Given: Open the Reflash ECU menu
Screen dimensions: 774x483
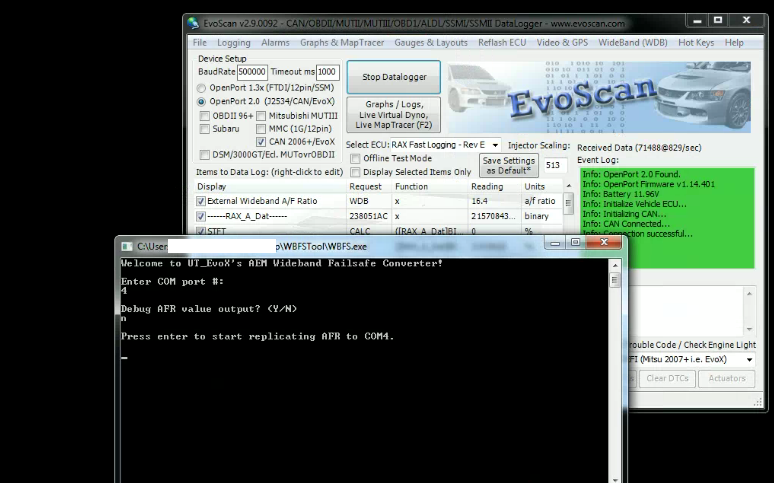Looking at the screenshot, I should (502, 42).
